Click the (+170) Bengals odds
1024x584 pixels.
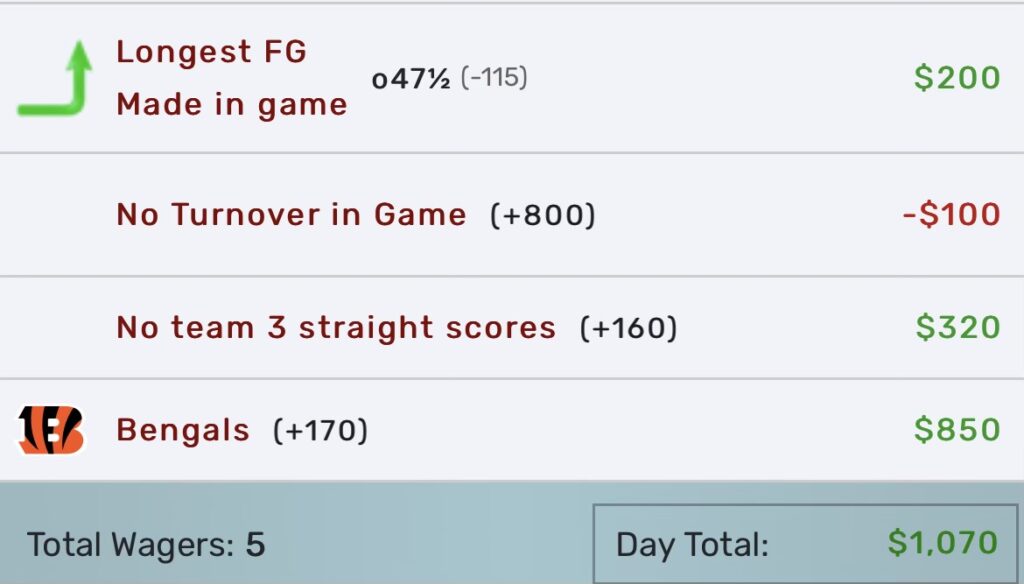[x=320, y=430]
